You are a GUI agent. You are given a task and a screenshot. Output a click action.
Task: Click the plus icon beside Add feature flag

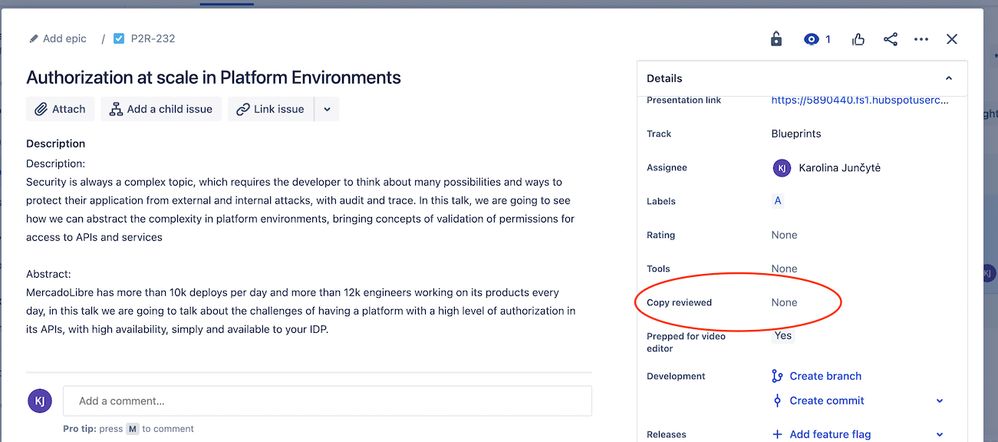point(777,434)
